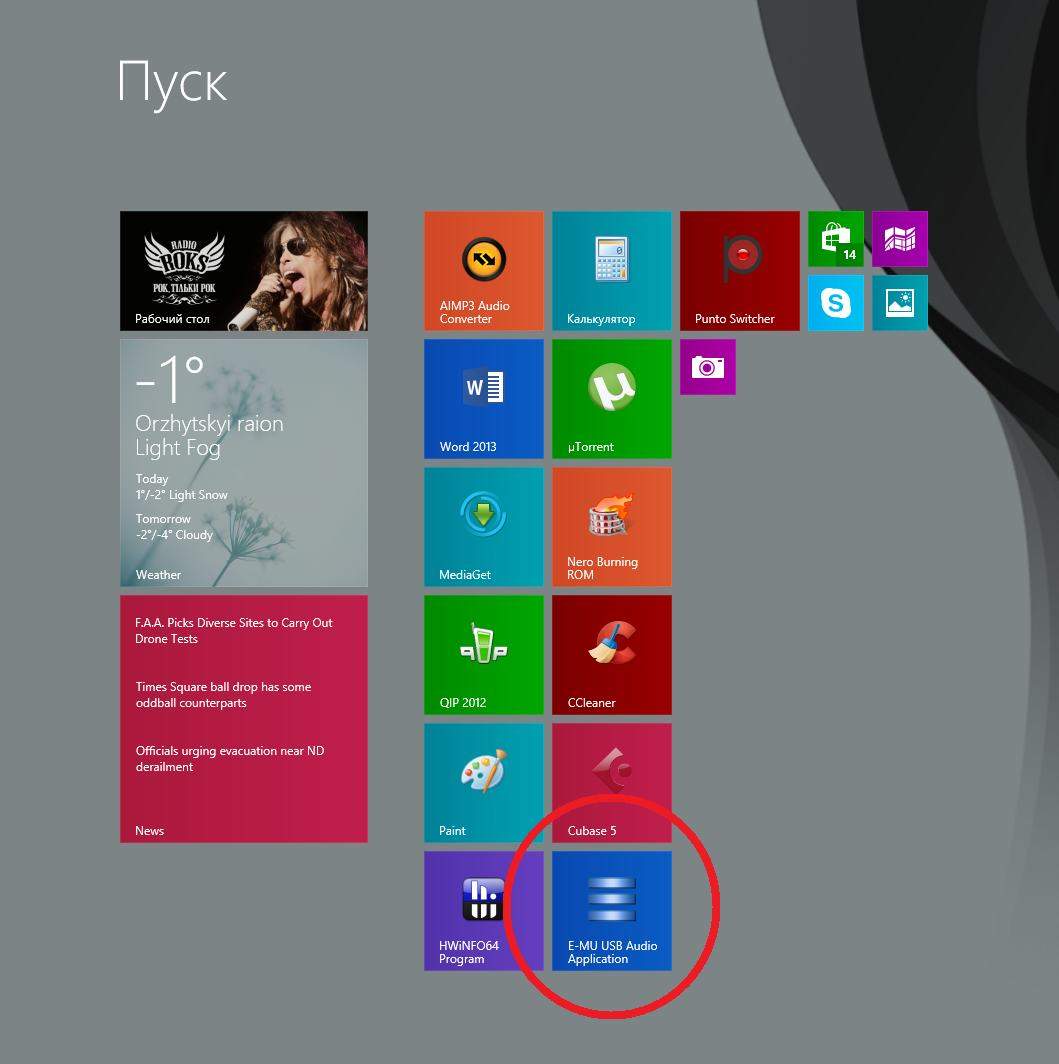
Task: Launch the µTorrent tile
Action: [612, 399]
